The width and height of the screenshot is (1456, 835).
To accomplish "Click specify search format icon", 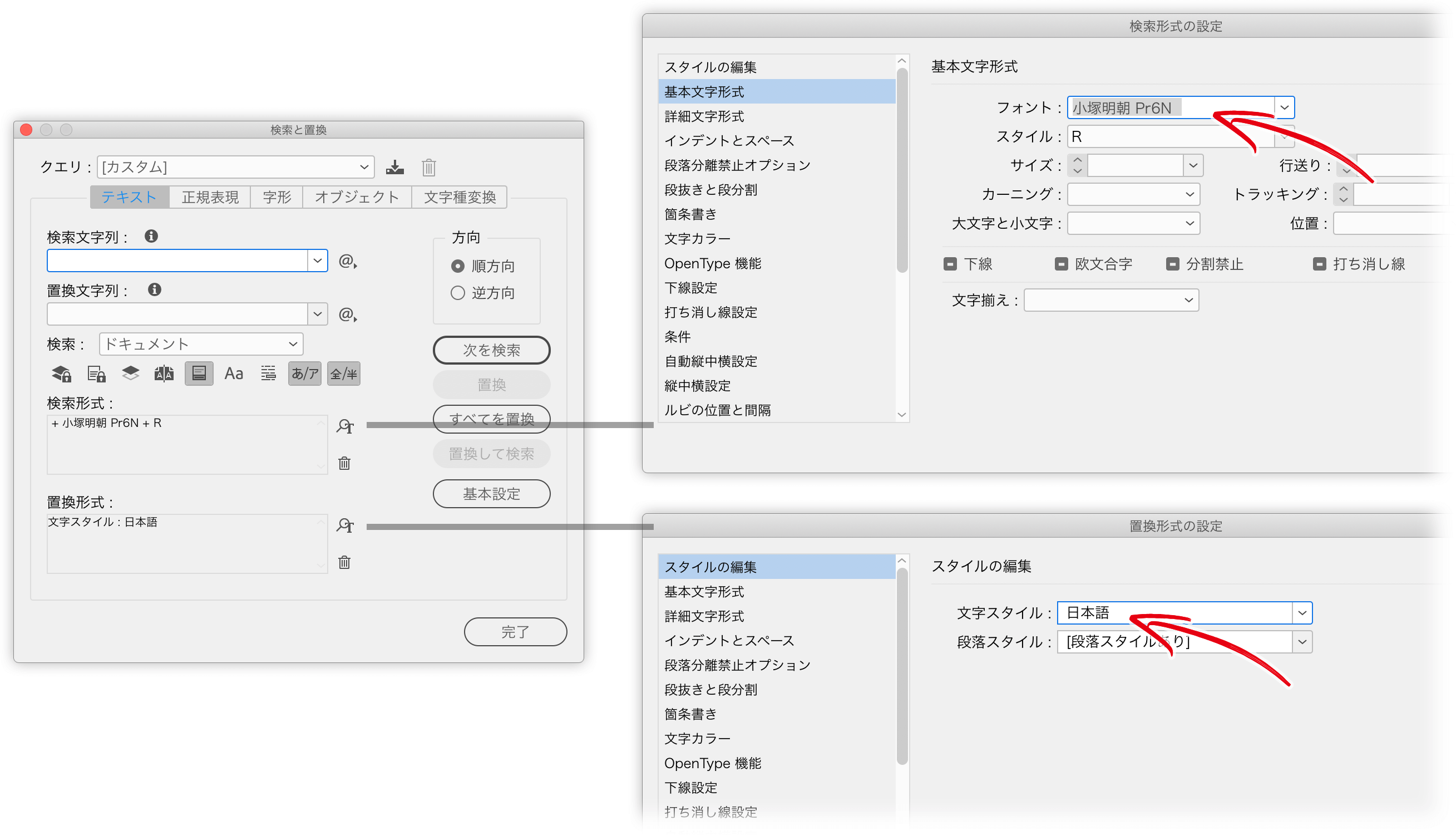I will tap(345, 426).
